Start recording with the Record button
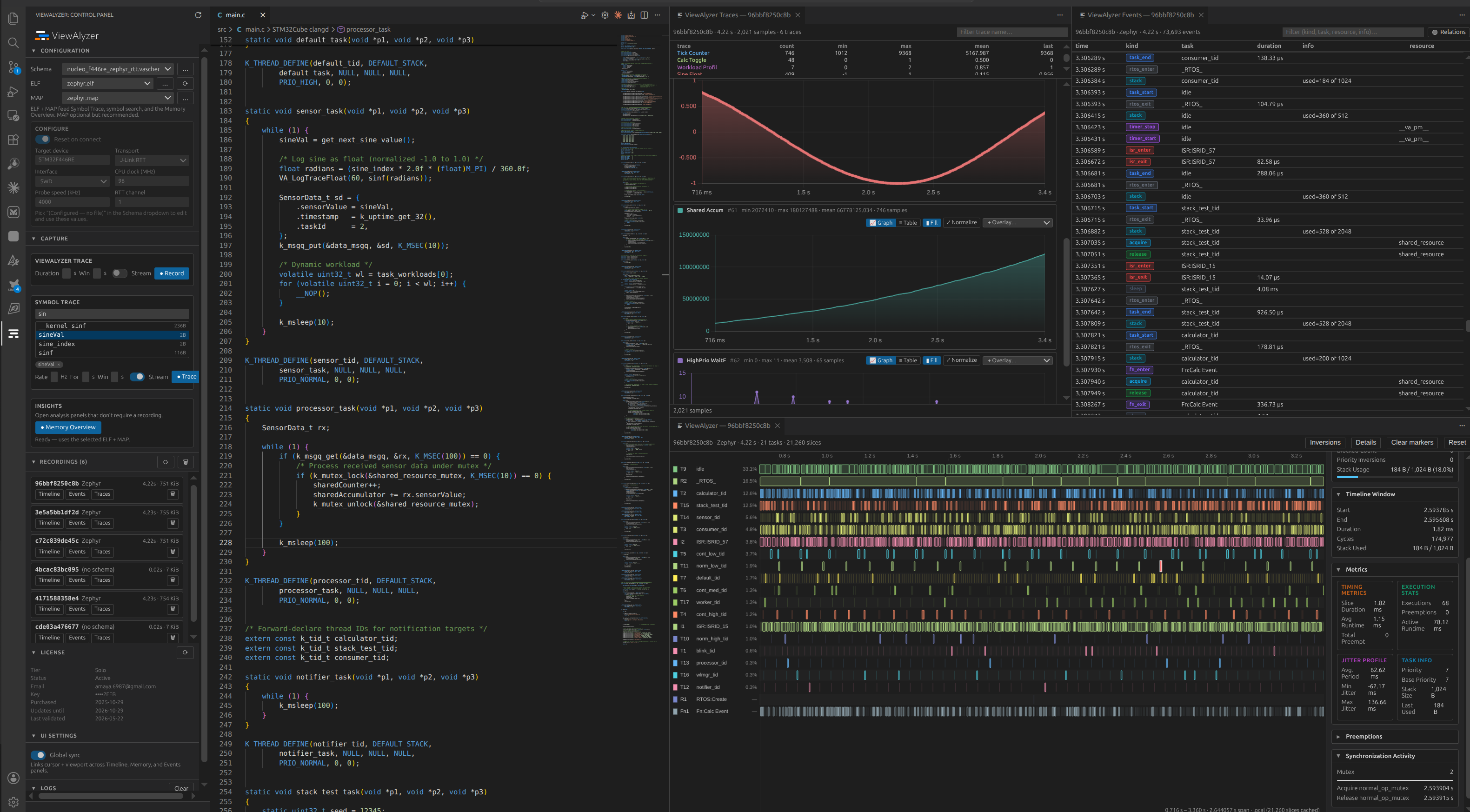This screenshot has height=812, width=1470. pyautogui.click(x=172, y=273)
